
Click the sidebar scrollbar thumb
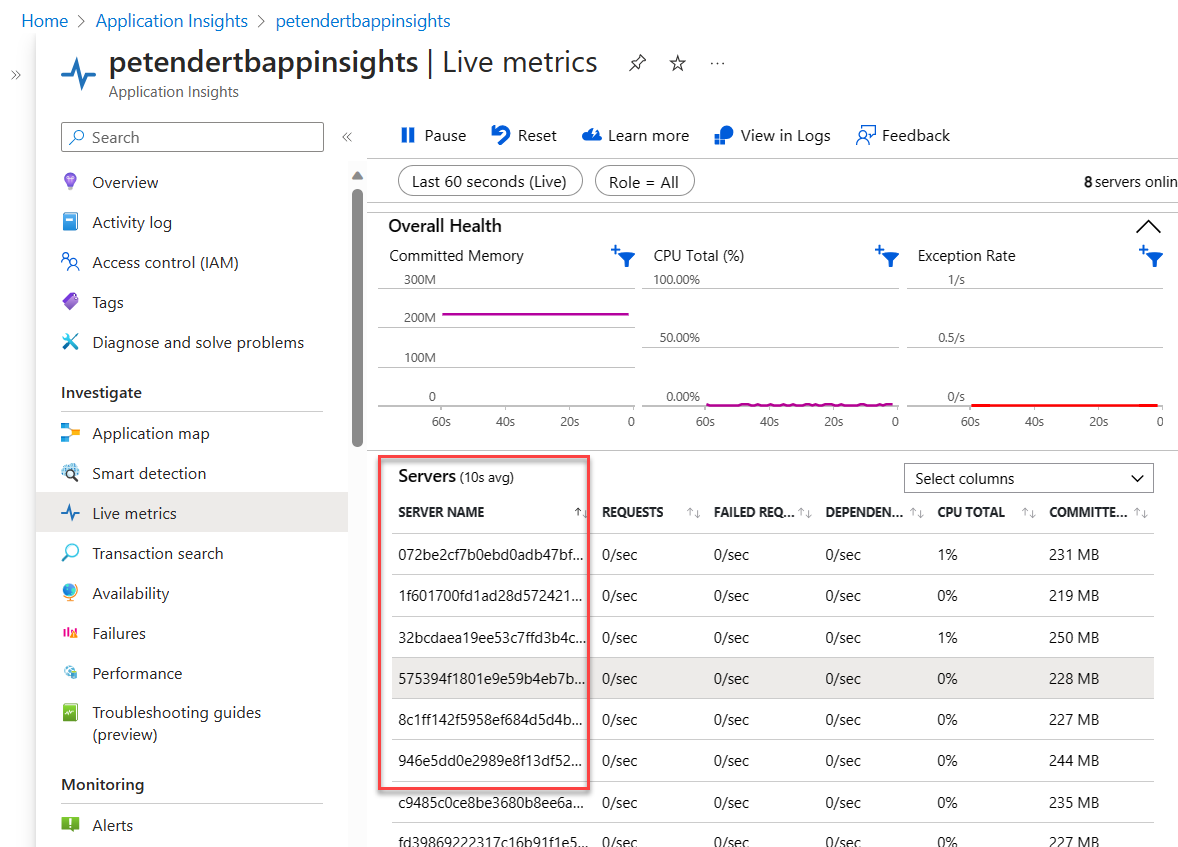(x=358, y=318)
